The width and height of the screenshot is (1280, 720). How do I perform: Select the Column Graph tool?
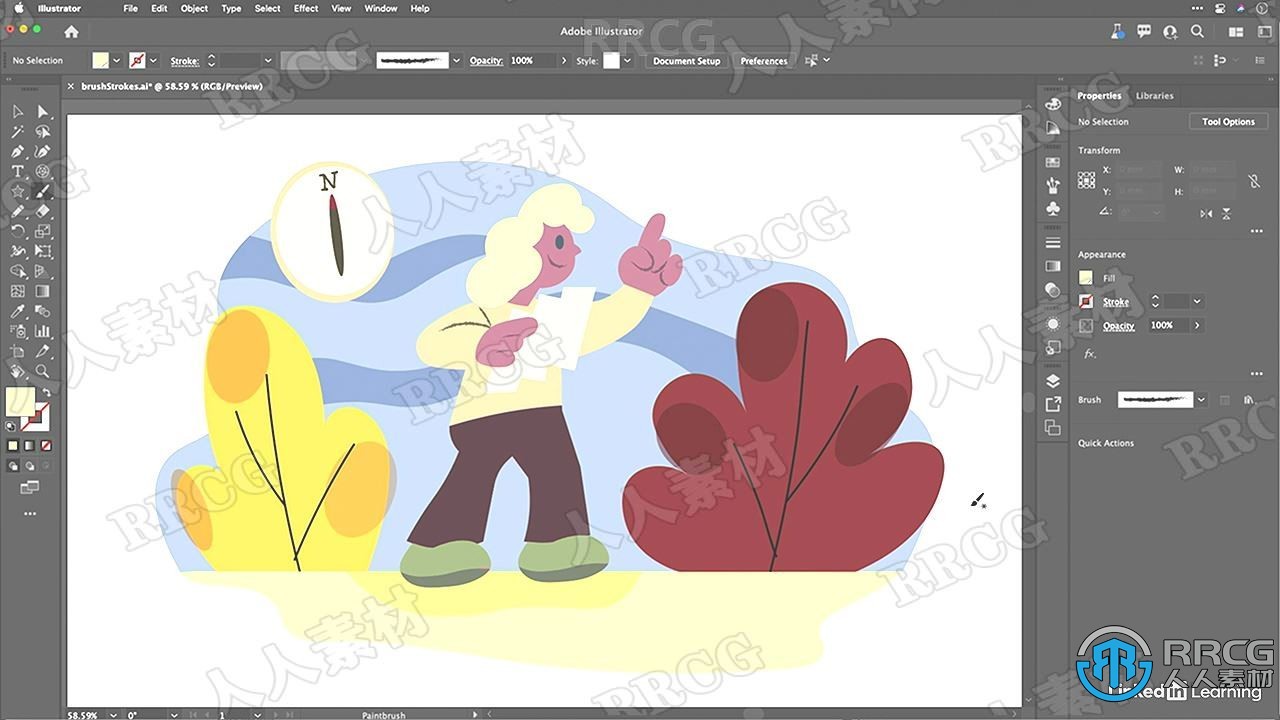pos(43,332)
